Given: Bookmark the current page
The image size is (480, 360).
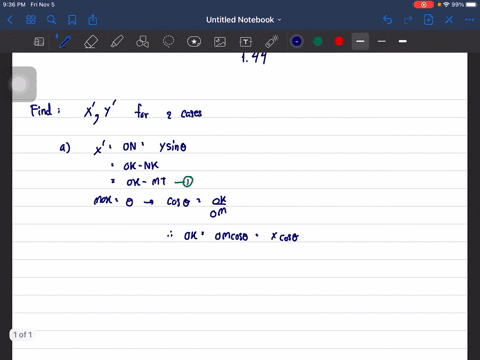Looking at the screenshot, I should pyautogui.click(x=72, y=20).
